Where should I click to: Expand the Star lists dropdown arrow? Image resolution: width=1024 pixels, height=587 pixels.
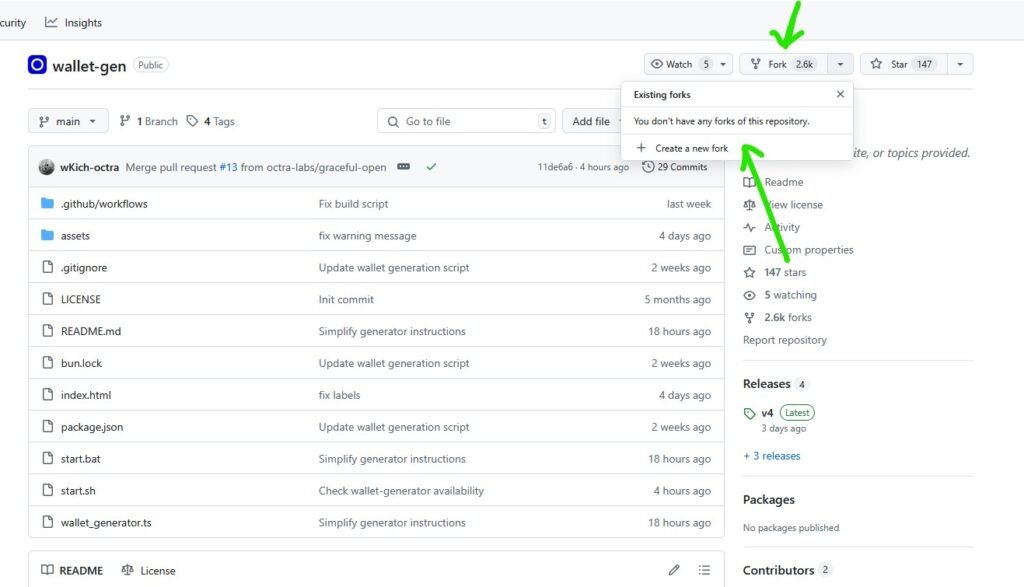960,64
